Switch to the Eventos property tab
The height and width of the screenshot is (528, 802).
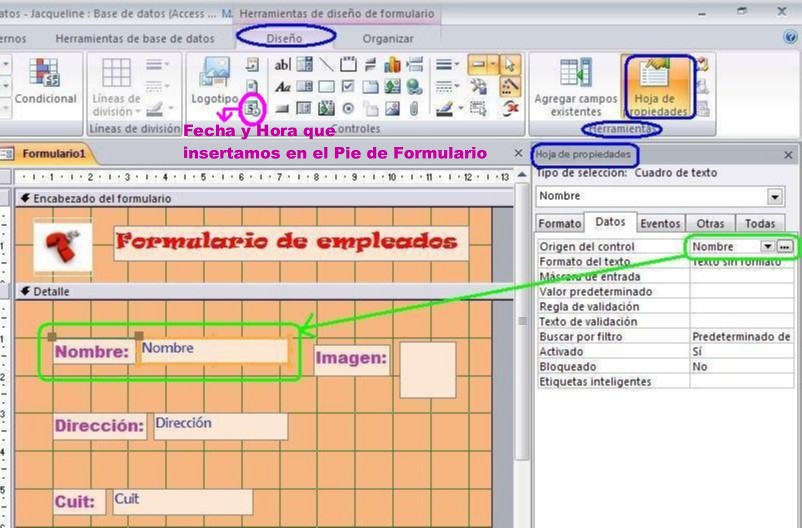(660, 224)
